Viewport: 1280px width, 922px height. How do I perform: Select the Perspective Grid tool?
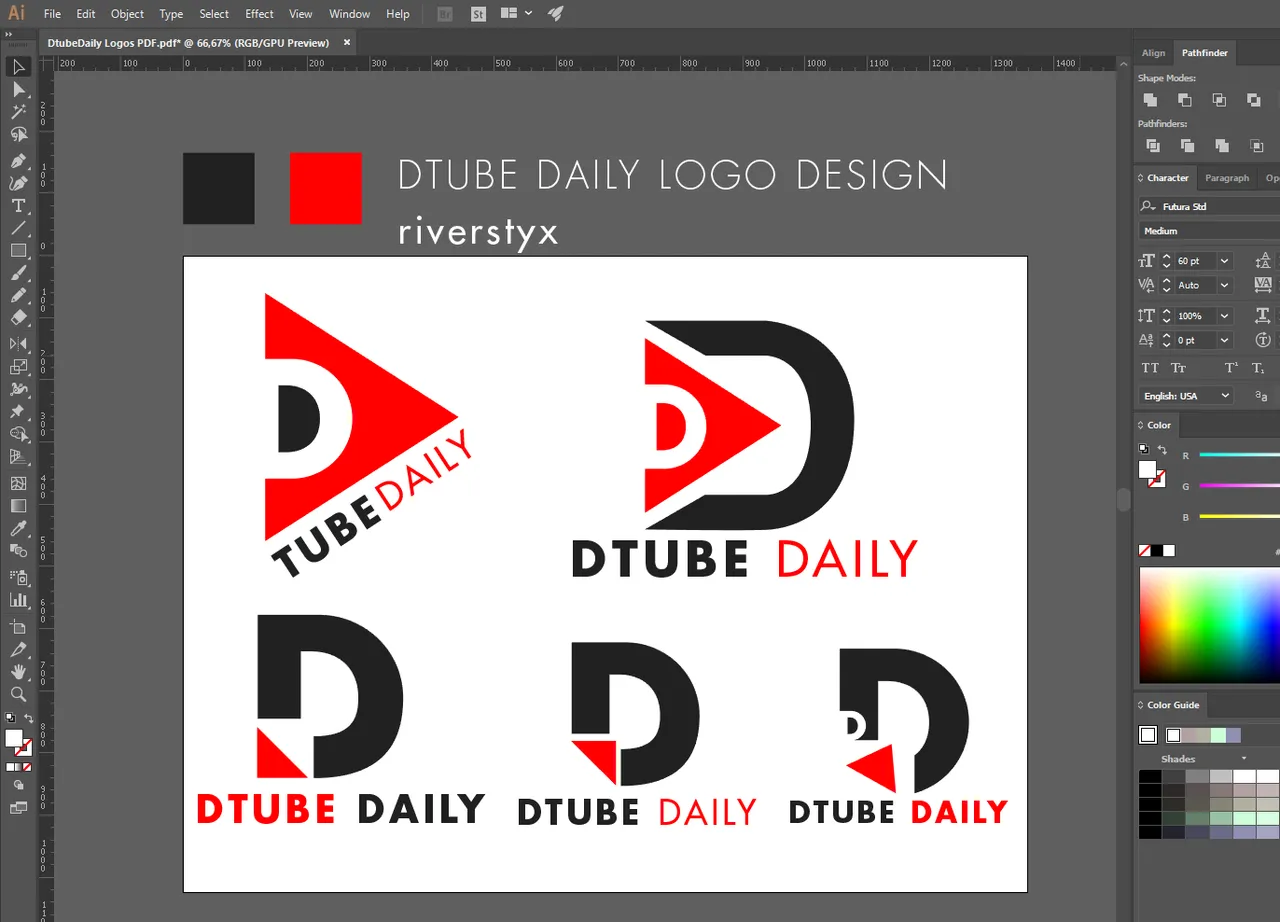[18, 457]
